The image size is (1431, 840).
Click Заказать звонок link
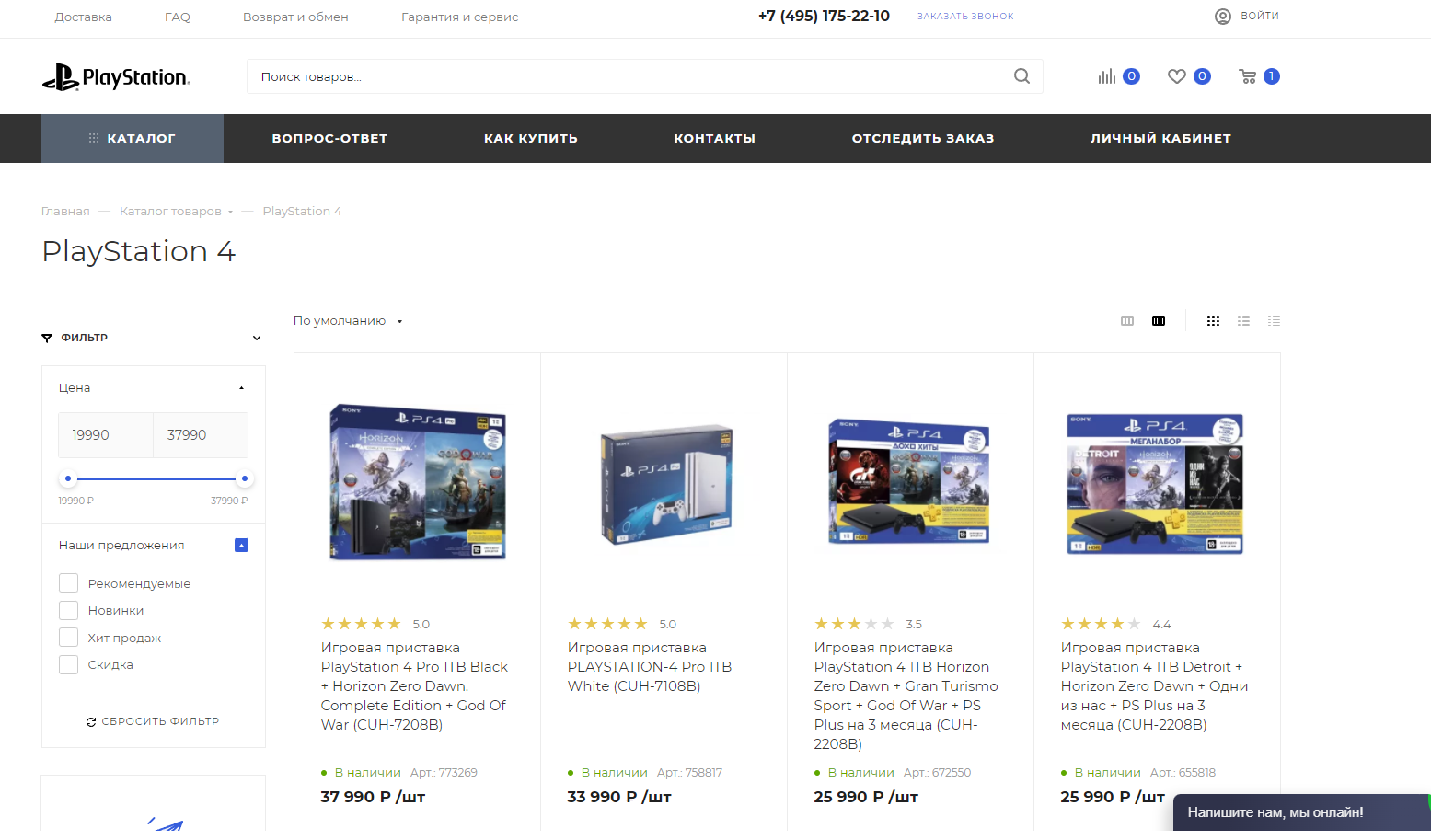coord(965,17)
